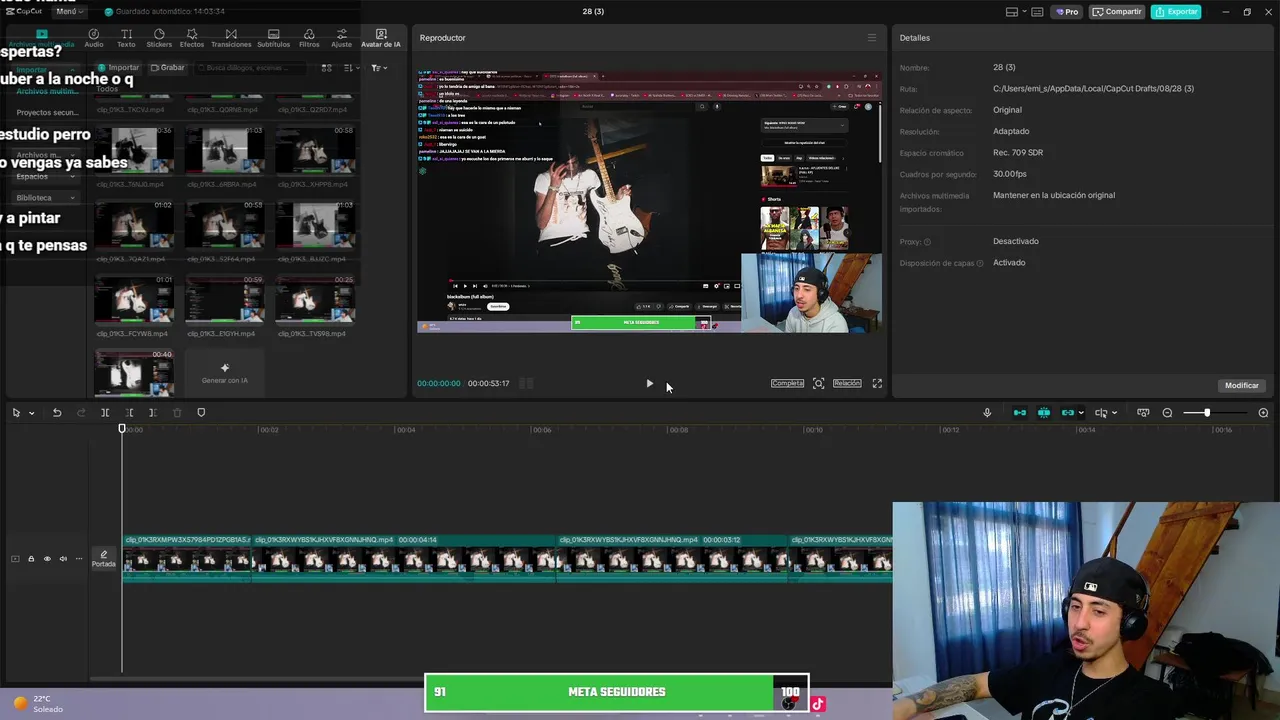Click the Grabar button
This screenshot has height=720, width=1280.
pos(168,68)
